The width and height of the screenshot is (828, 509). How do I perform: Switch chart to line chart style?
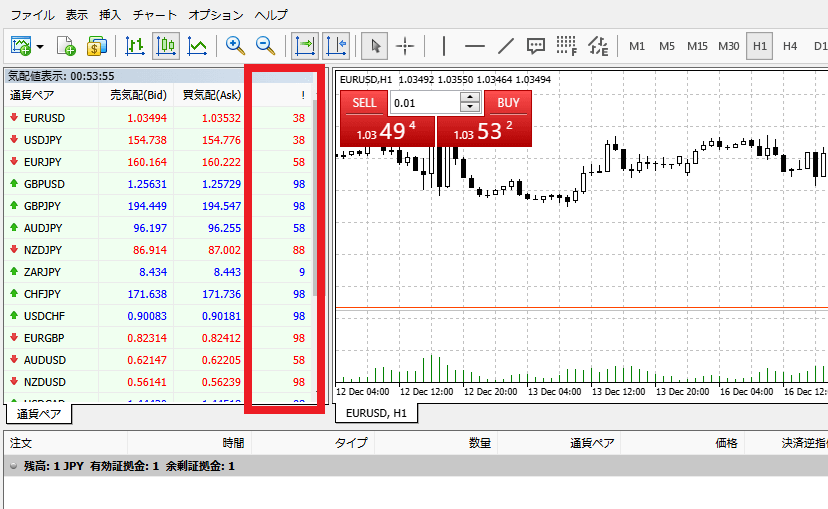click(x=198, y=45)
